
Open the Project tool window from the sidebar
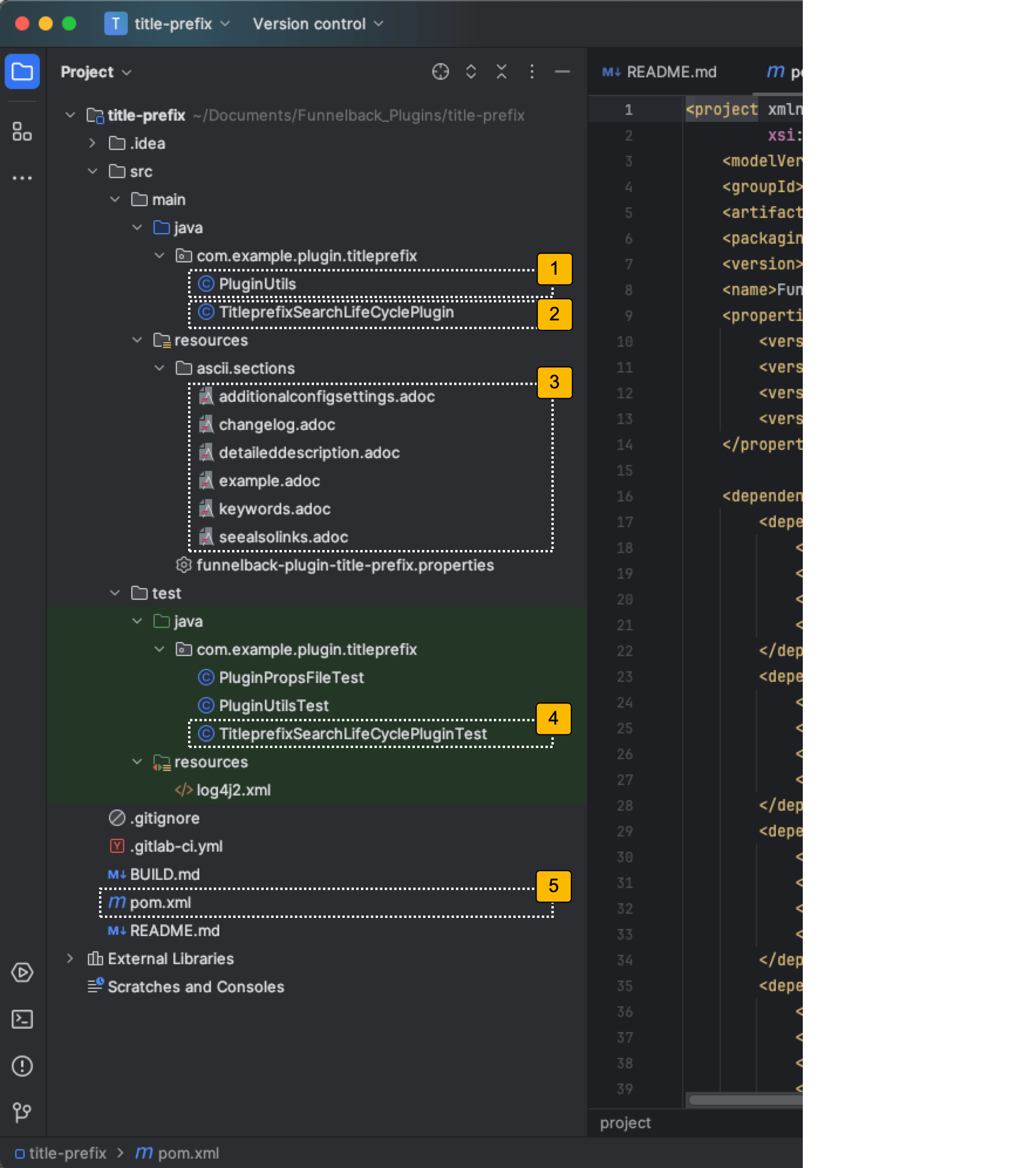point(22,71)
